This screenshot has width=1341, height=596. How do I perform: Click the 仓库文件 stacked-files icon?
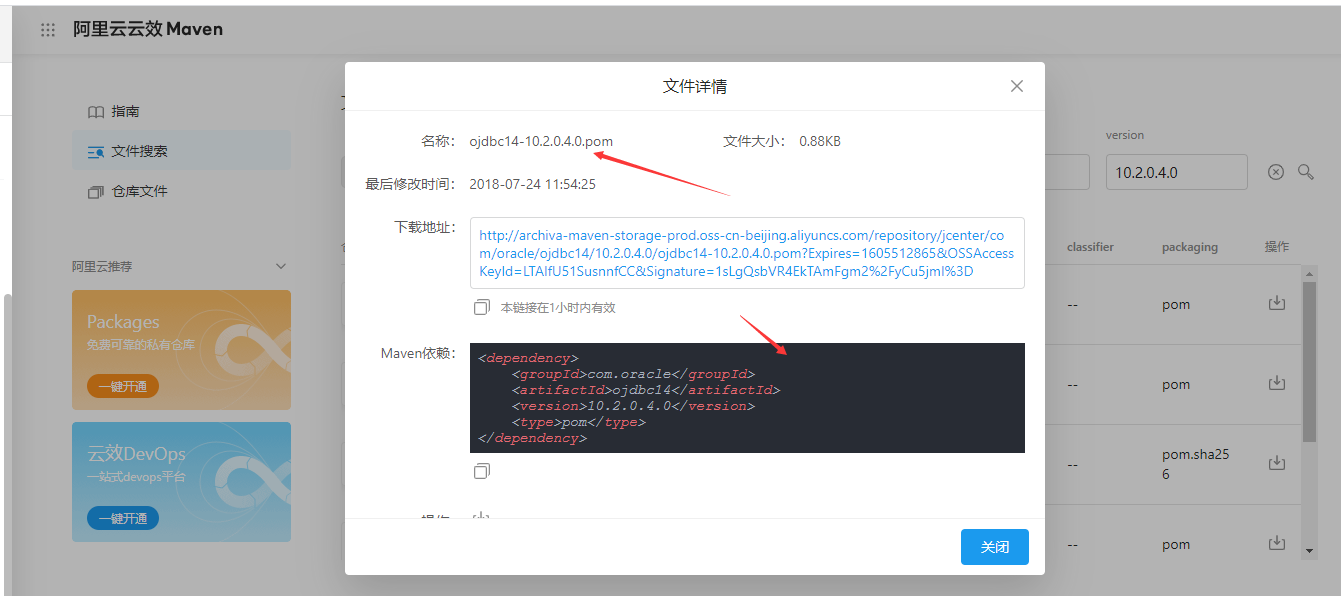tap(96, 192)
